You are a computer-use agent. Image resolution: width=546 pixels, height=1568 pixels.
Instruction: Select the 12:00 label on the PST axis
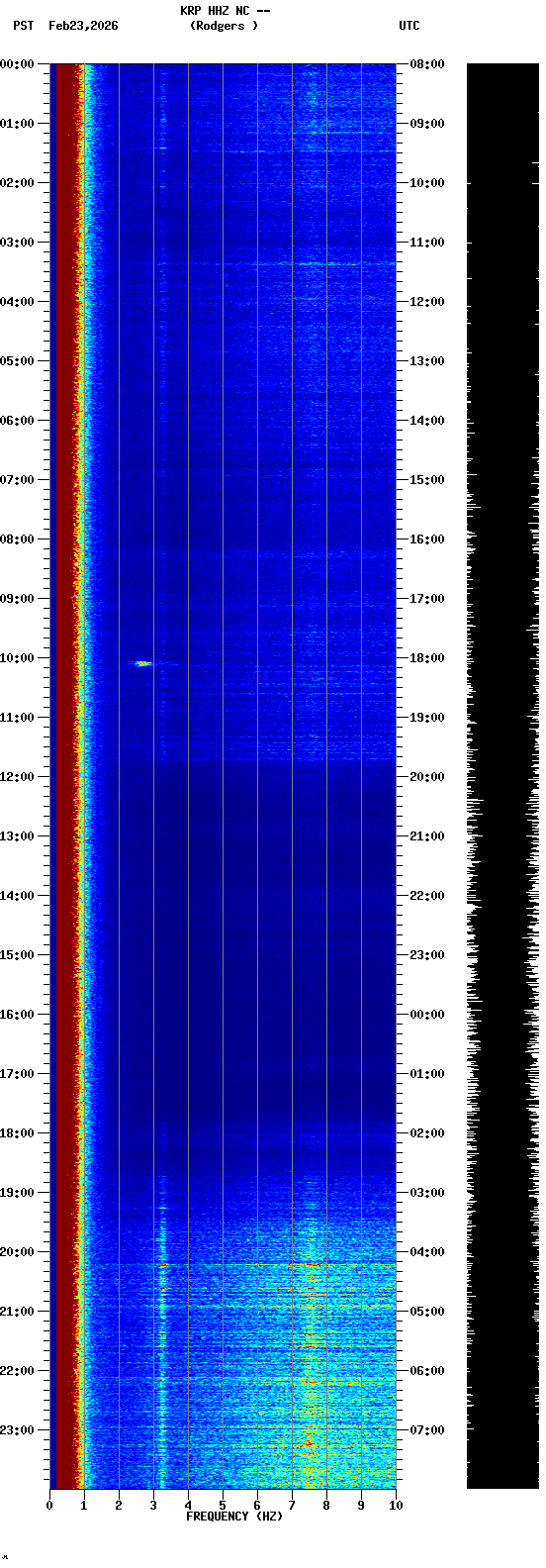[x=18, y=777]
